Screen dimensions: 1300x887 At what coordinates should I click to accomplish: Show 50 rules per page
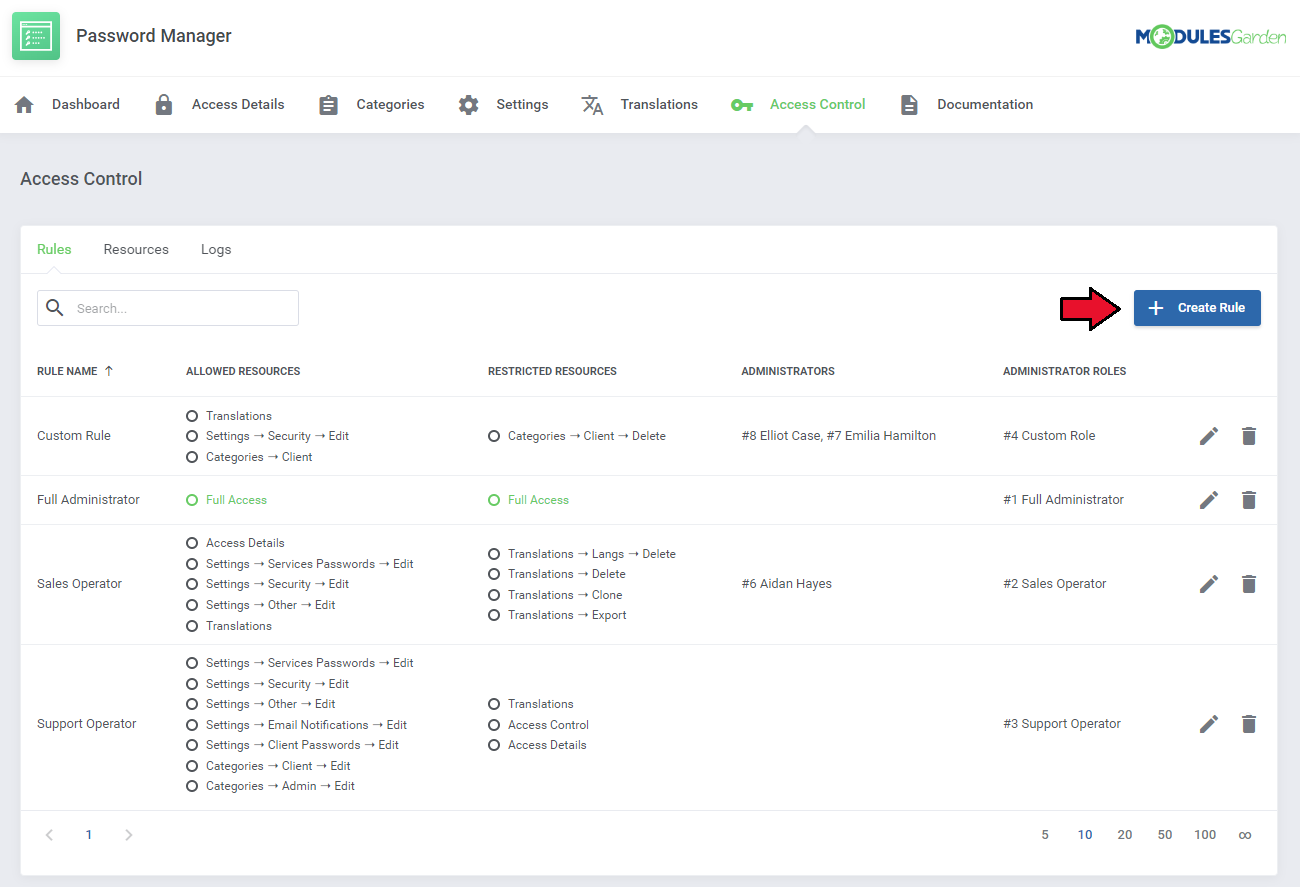[1165, 835]
